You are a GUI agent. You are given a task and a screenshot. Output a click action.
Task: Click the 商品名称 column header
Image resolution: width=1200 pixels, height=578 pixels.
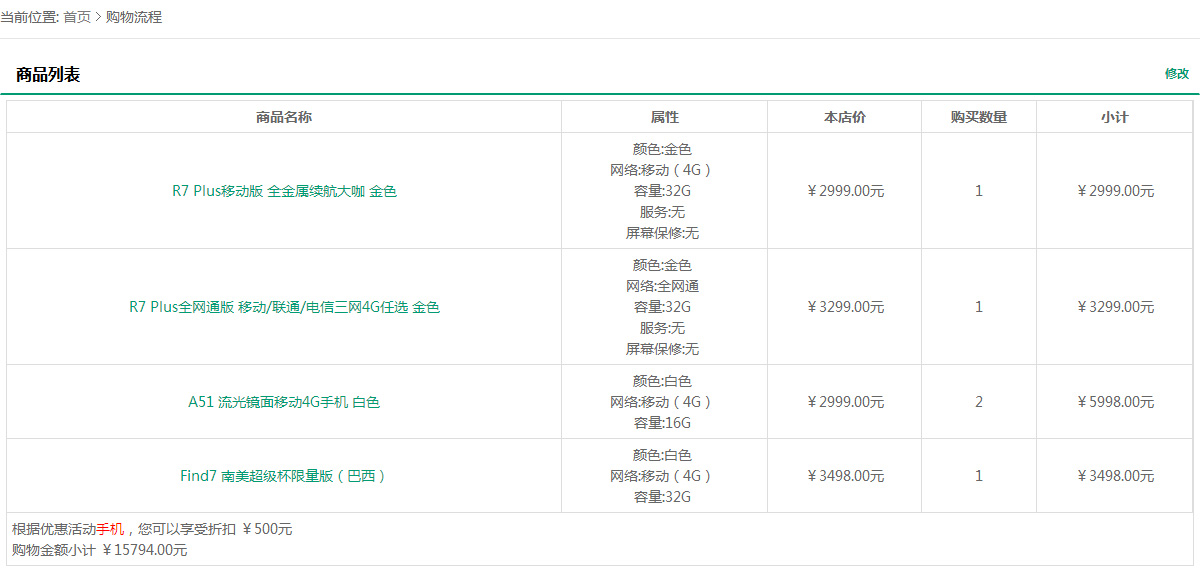284,117
